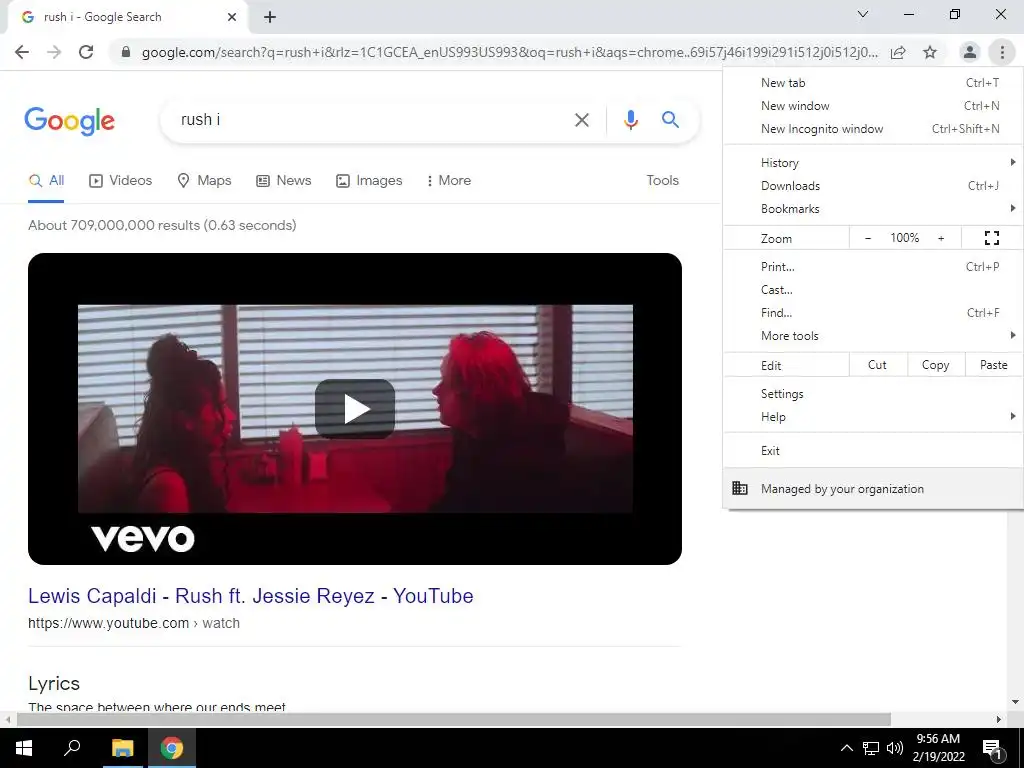Click the Google search text field
The width and height of the screenshot is (1024, 768).
point(372,120)
